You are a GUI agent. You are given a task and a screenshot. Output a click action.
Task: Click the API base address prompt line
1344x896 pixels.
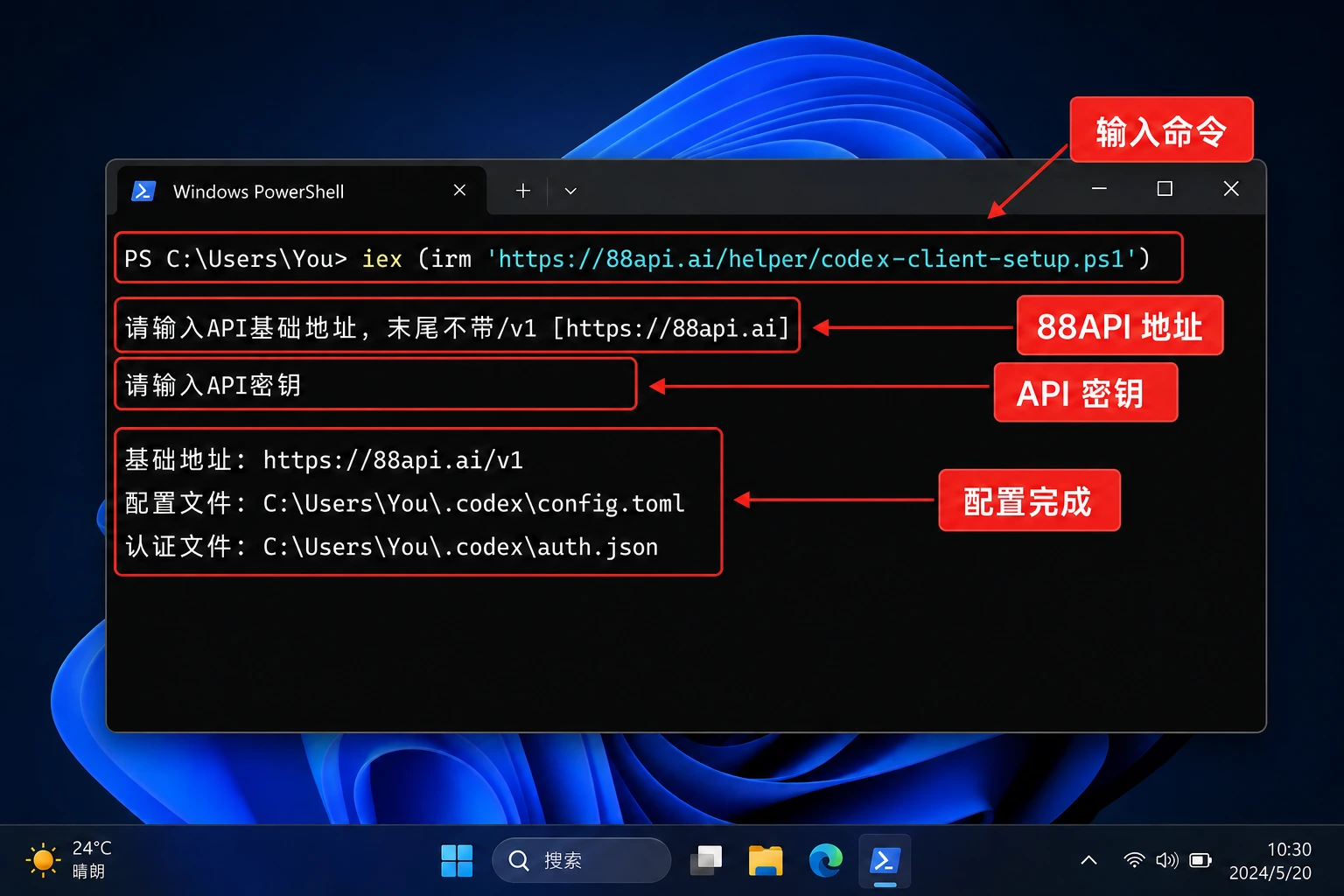click(x=458, y=327)
